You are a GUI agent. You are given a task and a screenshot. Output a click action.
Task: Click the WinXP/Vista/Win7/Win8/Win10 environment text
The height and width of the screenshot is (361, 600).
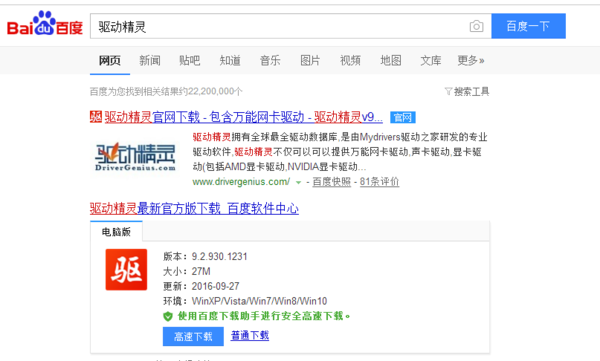259,301
